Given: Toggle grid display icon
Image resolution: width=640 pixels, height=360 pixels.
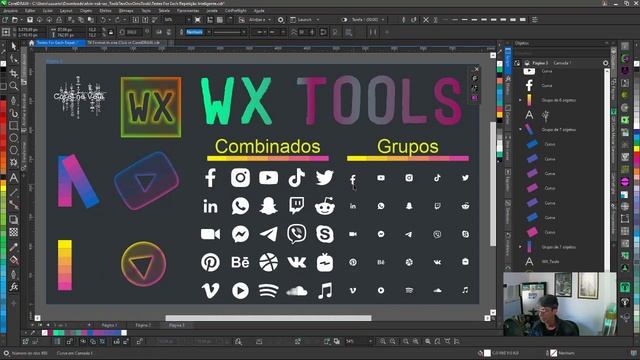Looking at the screenshot, I should 220,20.
